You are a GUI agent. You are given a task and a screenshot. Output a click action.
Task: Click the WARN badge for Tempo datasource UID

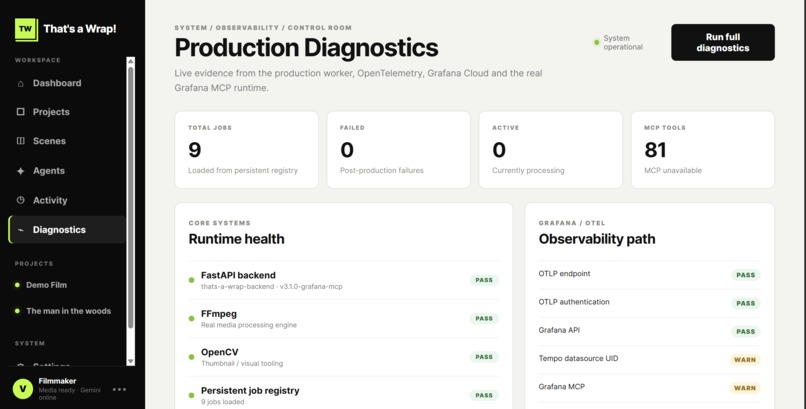pyautogui.click(x=745, y=360)
